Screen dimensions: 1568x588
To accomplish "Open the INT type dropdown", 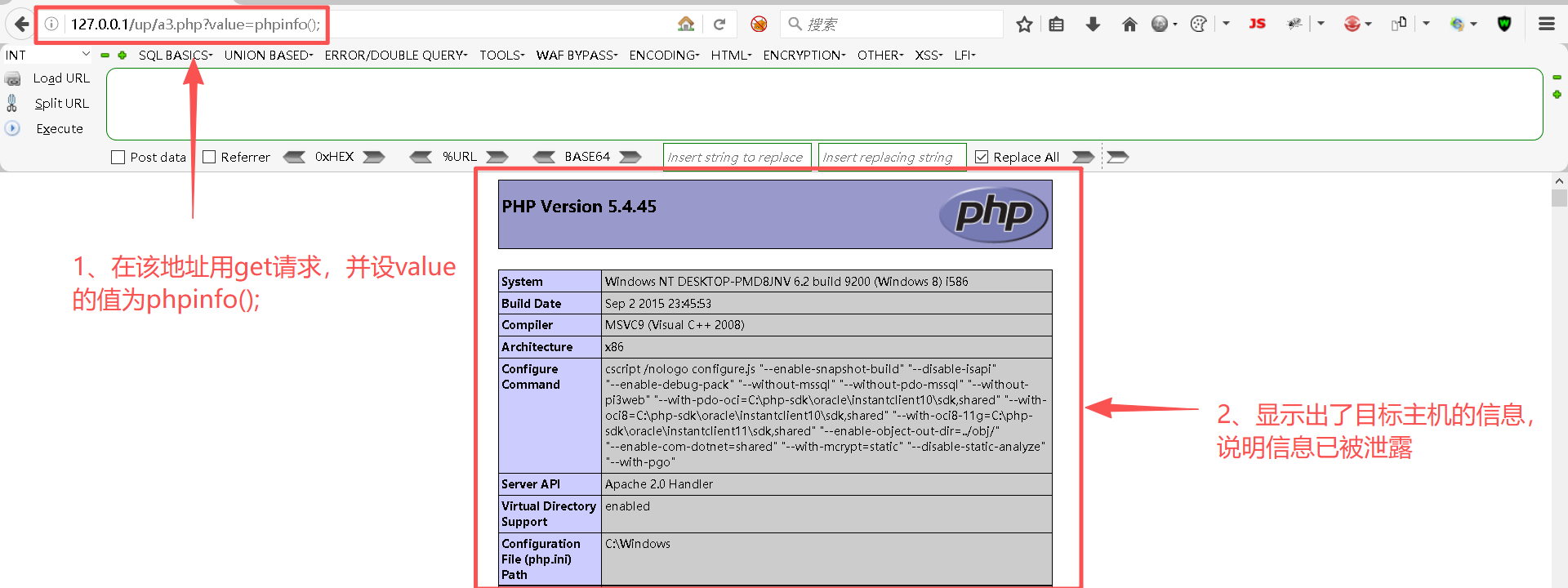I will pos(47,55).
